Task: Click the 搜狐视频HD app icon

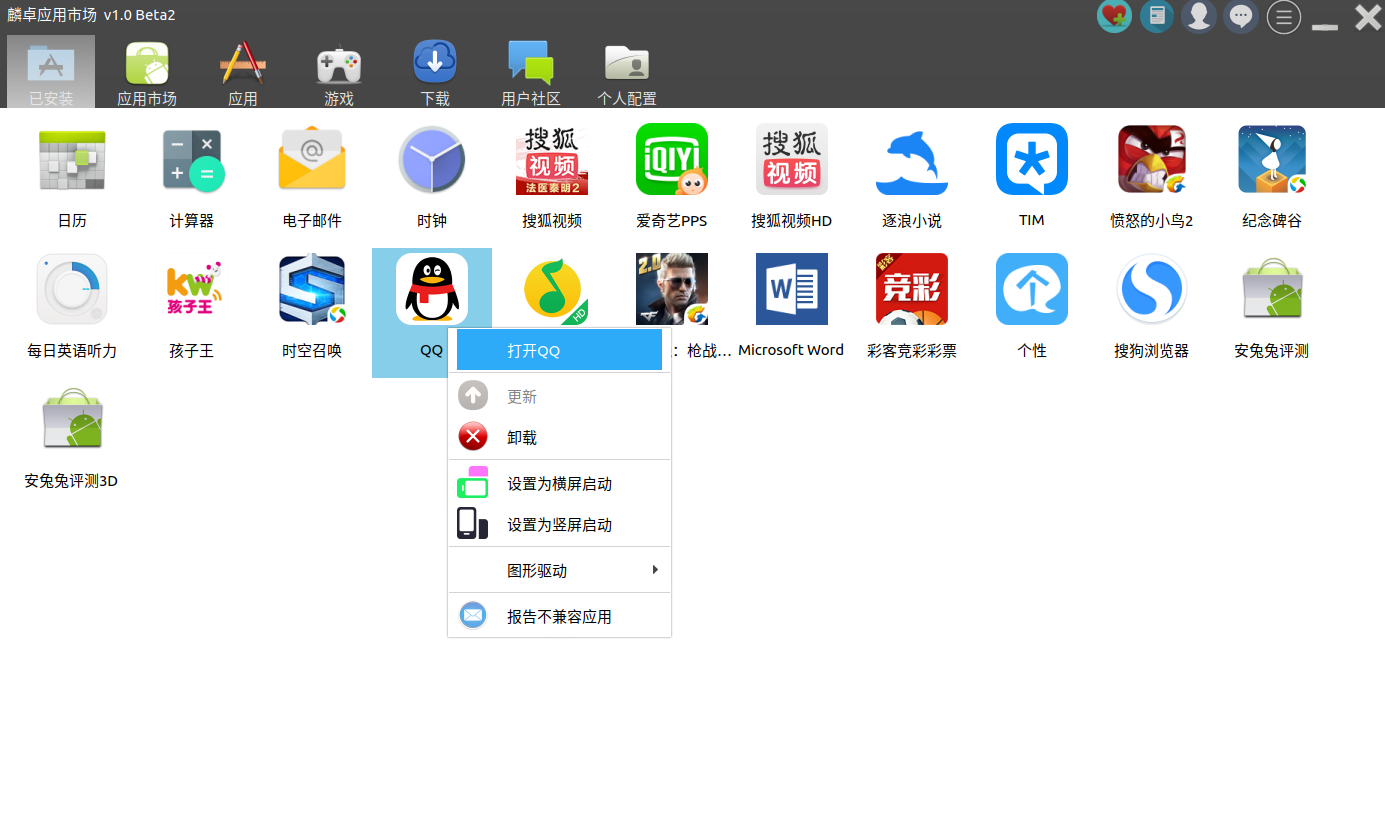Action: tap(792, 160)
